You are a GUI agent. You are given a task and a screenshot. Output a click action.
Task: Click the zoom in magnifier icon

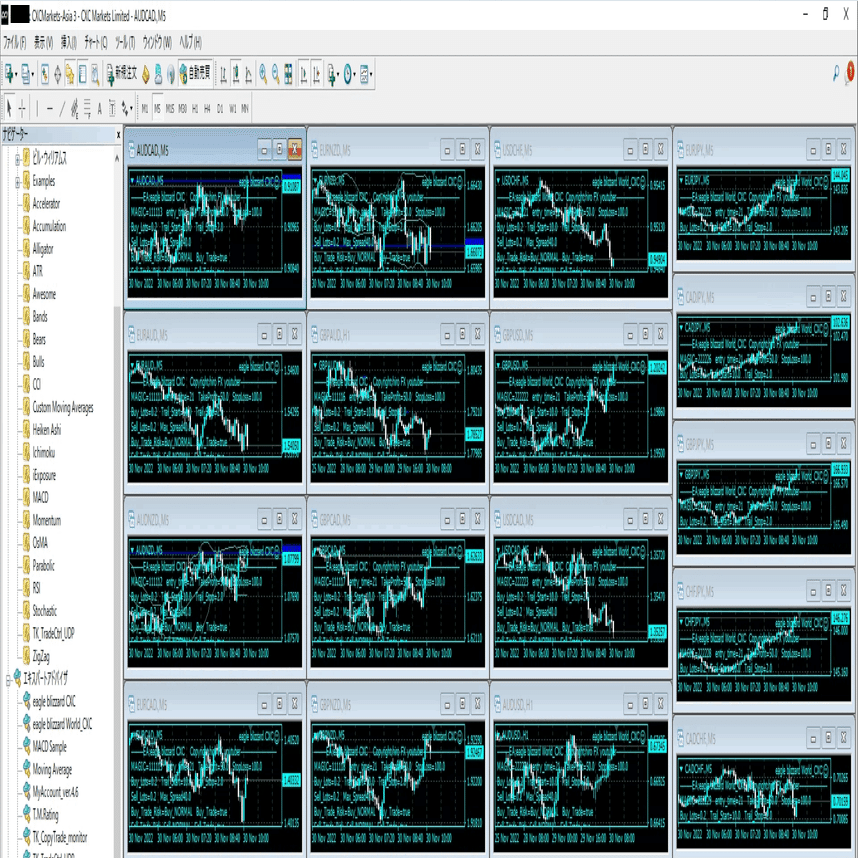coord(263,74)
